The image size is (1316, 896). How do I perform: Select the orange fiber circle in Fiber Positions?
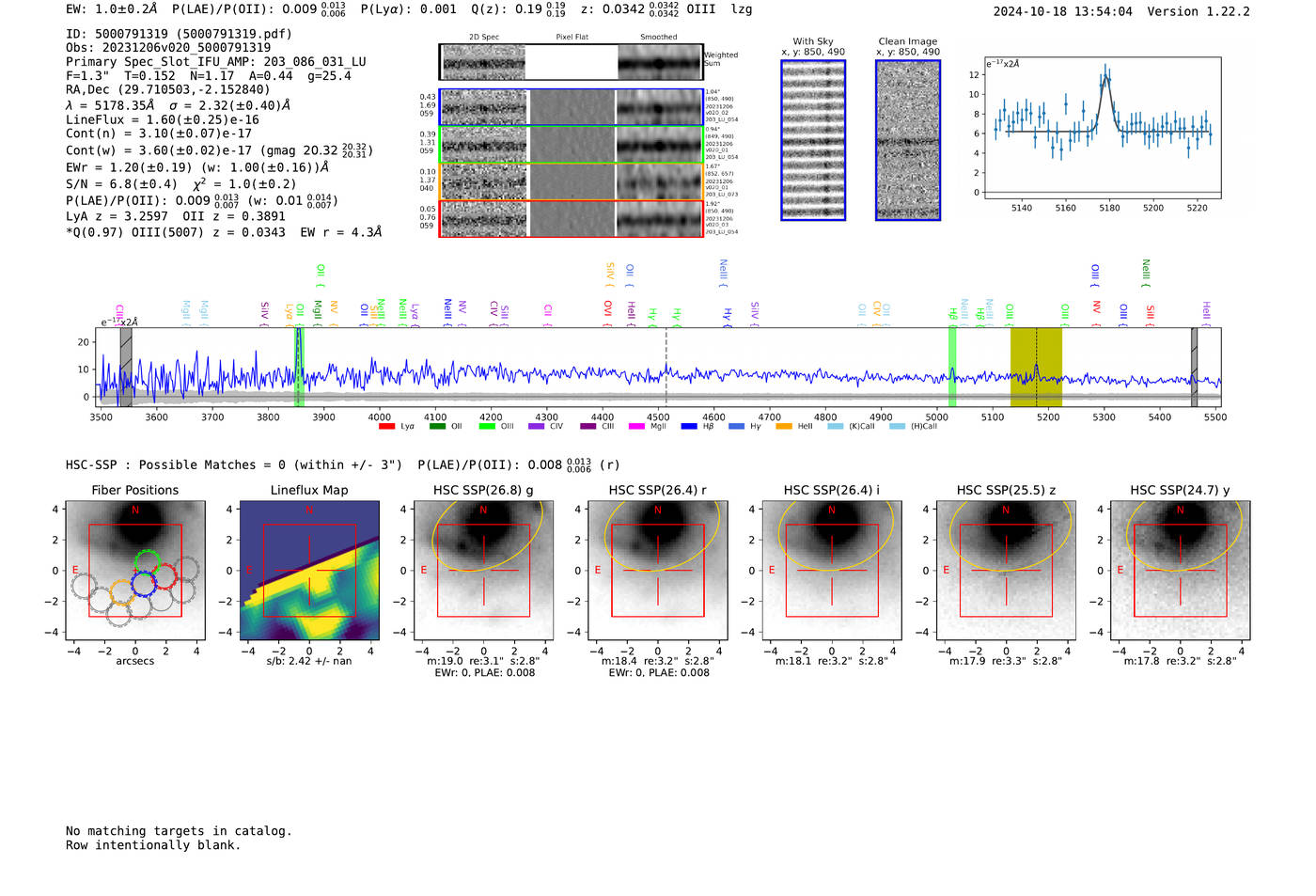[x=122, y=591]
